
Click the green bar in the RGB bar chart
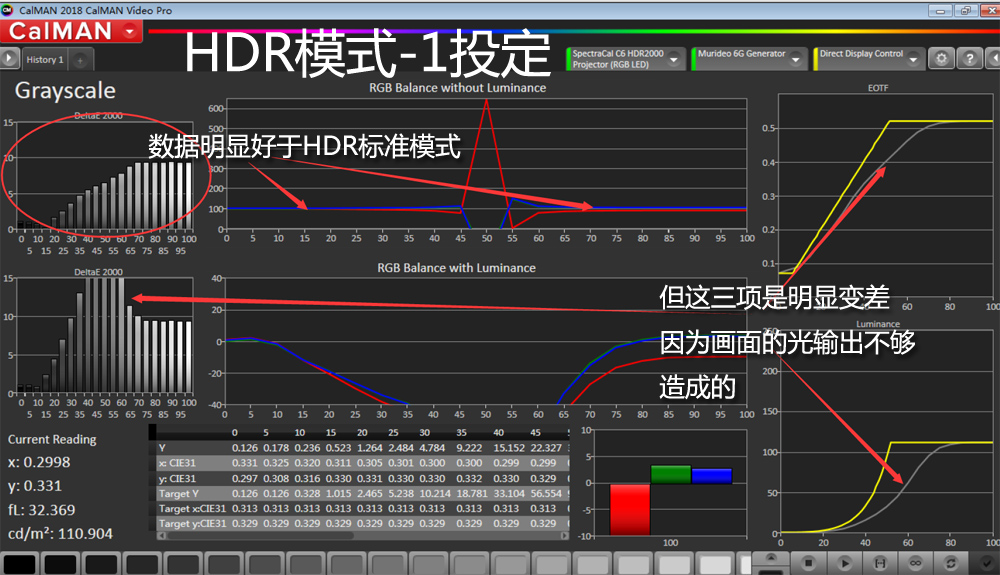point(671,474)
